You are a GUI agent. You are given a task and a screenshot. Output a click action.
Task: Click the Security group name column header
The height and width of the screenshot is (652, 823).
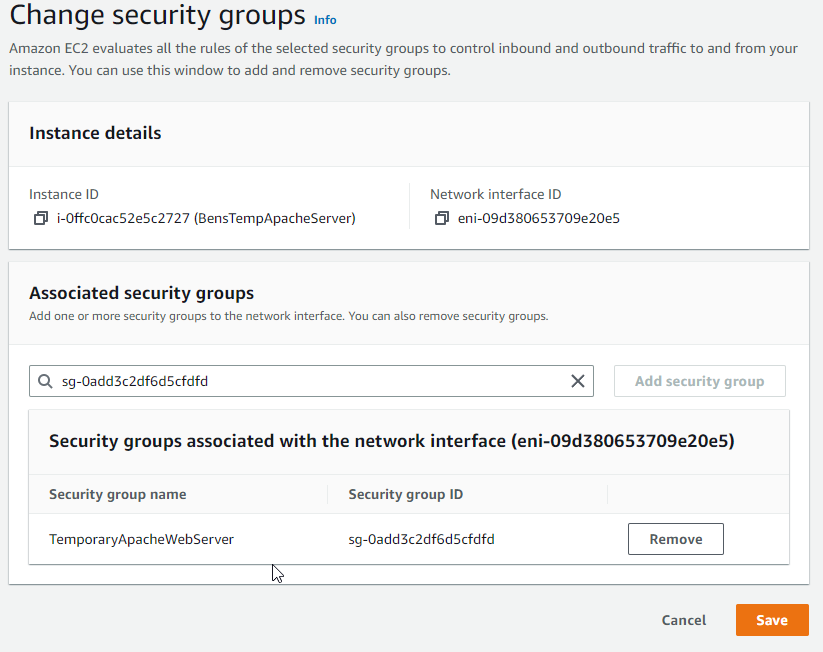tap(118, 494)
